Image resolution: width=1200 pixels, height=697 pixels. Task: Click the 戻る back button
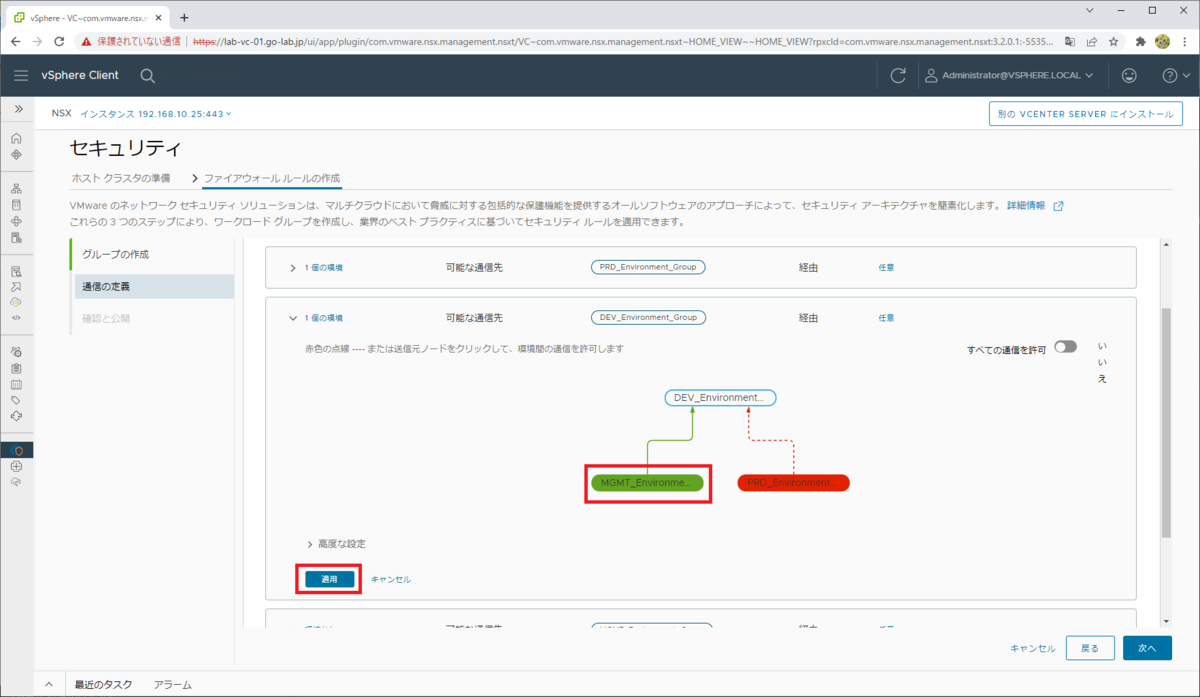click(1090, 648)
